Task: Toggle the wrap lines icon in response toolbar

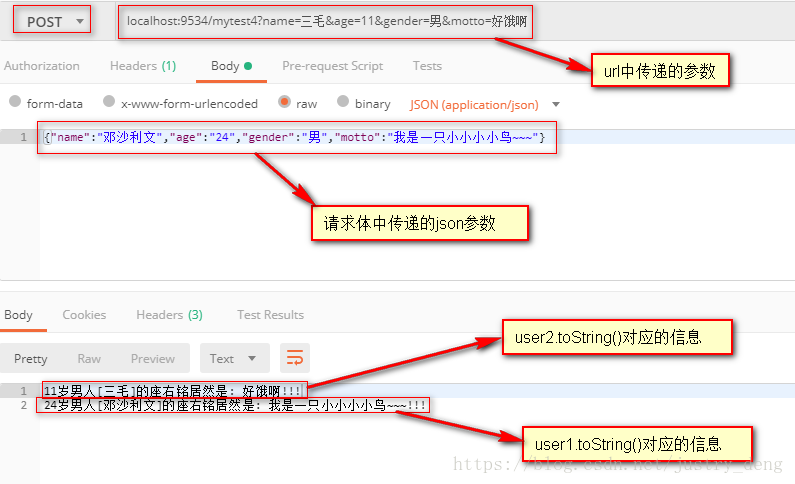Action: coord(295,358)
